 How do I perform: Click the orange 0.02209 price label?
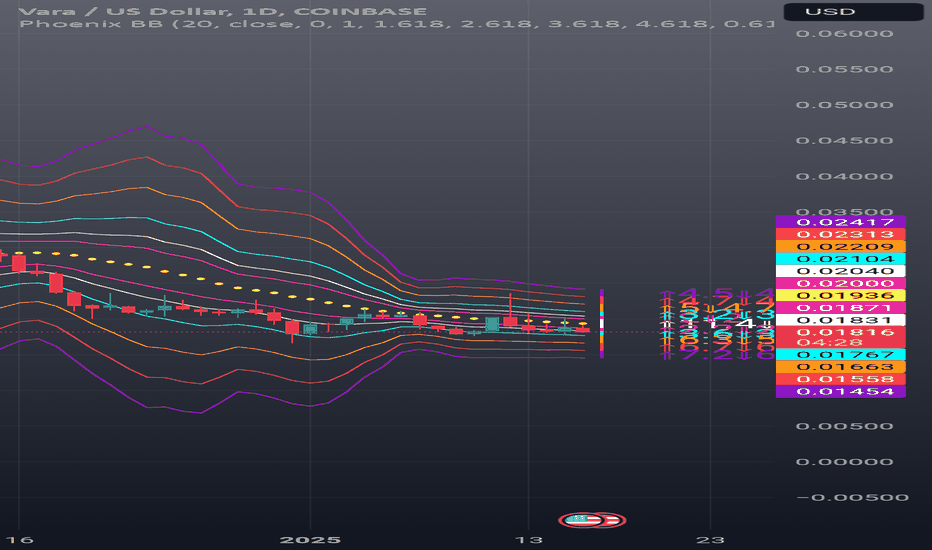tap(840, 247)
